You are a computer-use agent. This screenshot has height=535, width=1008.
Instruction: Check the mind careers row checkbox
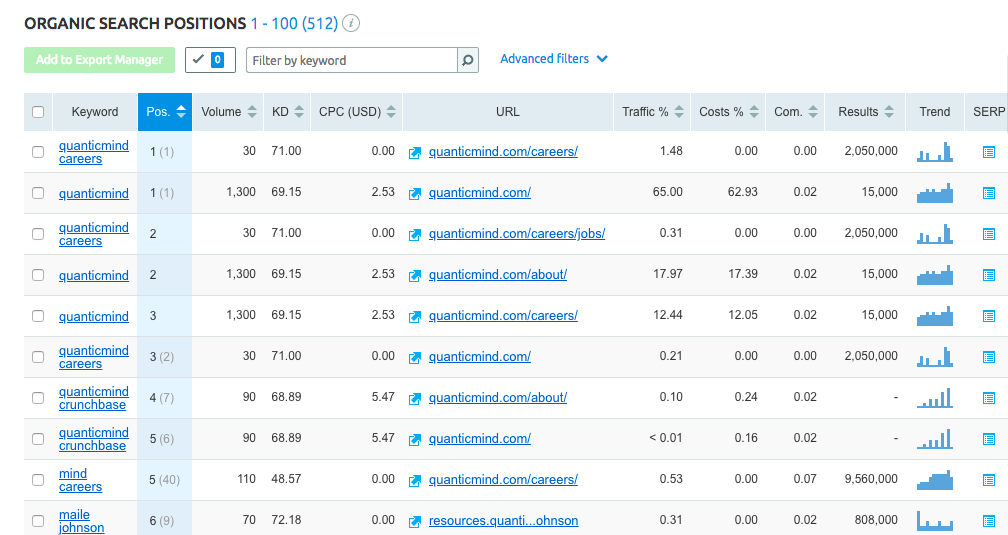(38, 480)
